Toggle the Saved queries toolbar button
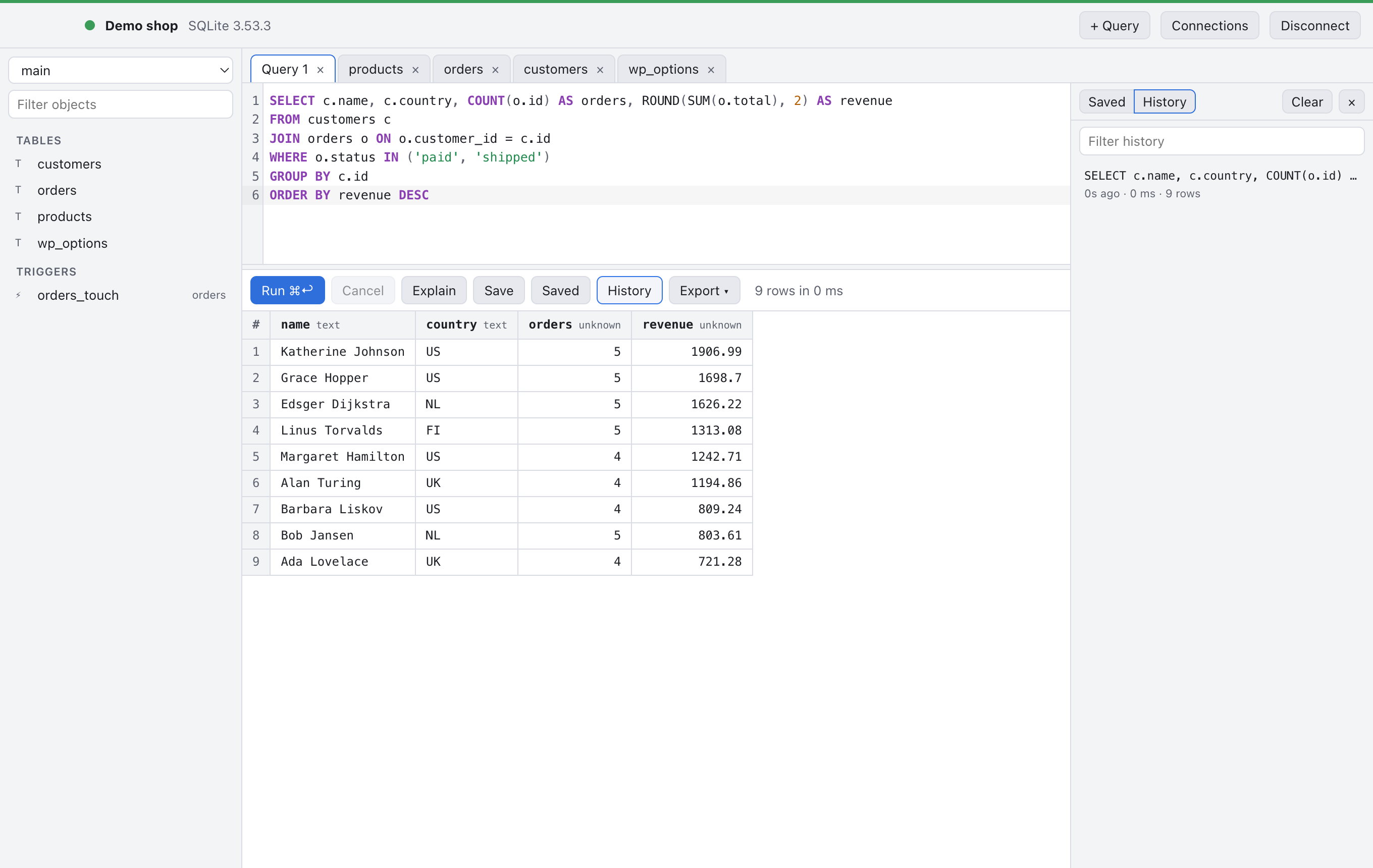This screenshot has height=868, width=1373. [x=560, y=291]
